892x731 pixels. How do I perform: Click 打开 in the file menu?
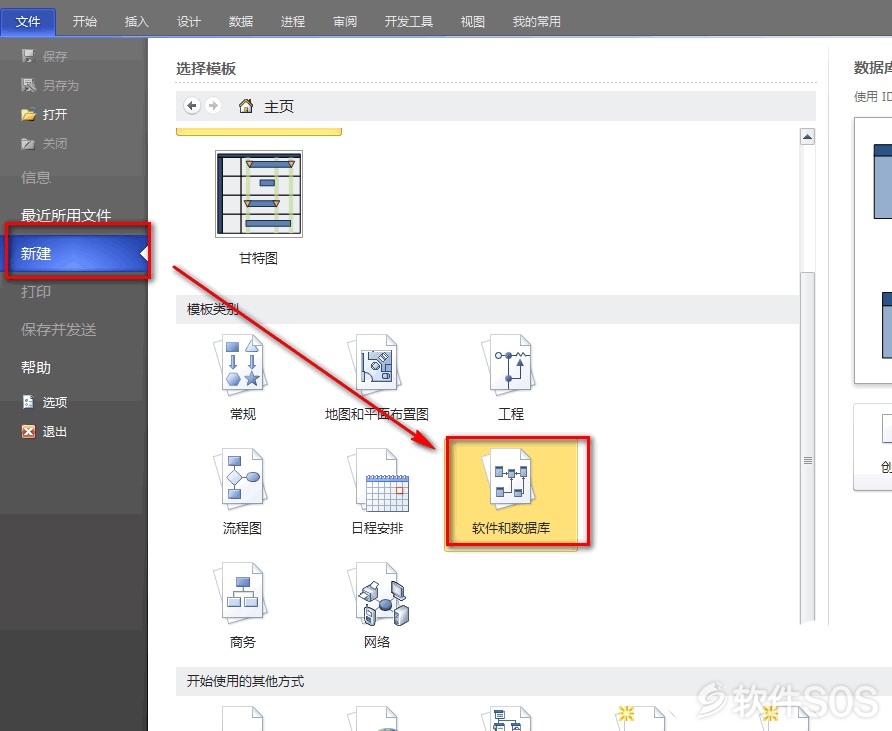pos(44,114)
